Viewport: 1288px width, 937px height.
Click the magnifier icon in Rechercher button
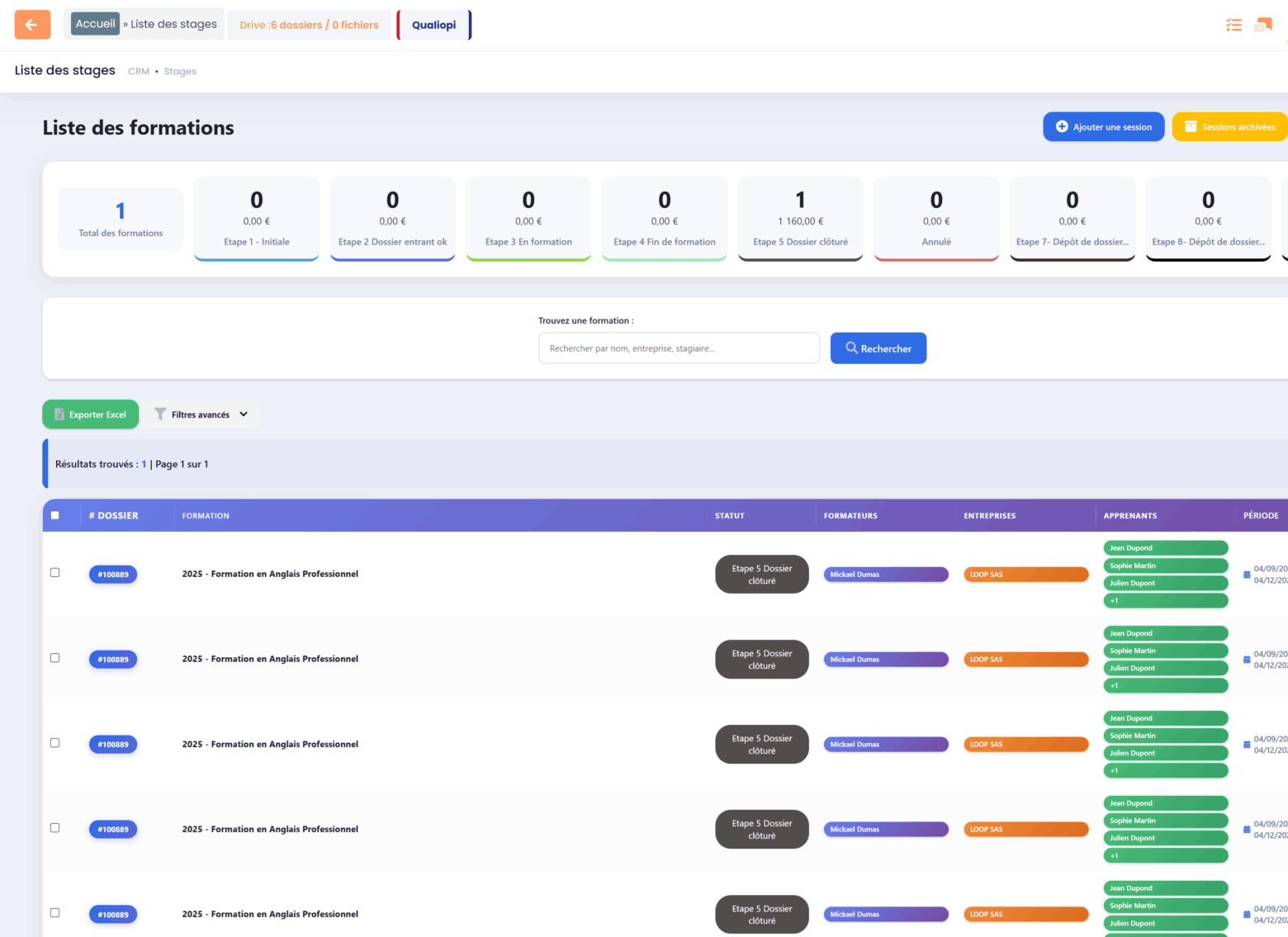tap(851, 348)
